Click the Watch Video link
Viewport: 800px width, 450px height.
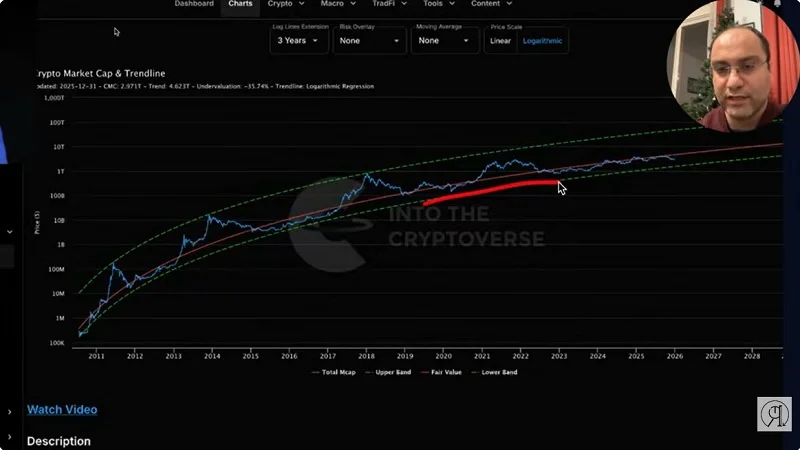coord(62,409)
